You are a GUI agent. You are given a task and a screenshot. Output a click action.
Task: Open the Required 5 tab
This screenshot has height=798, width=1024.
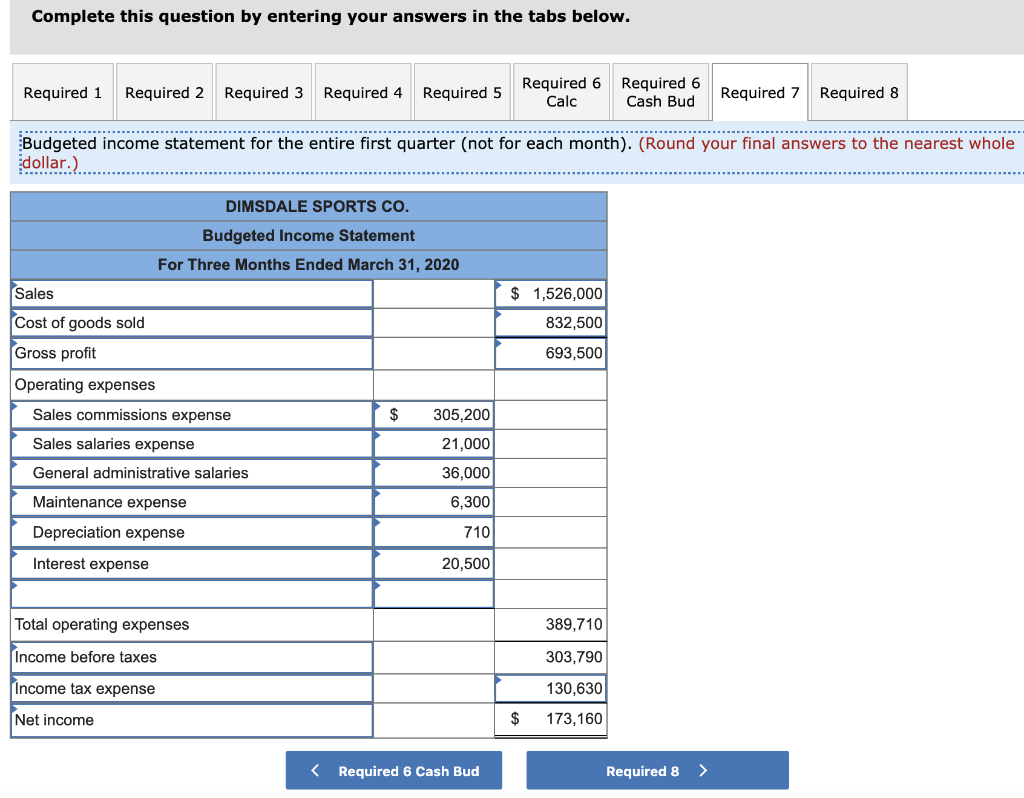[x=462, y=92]
